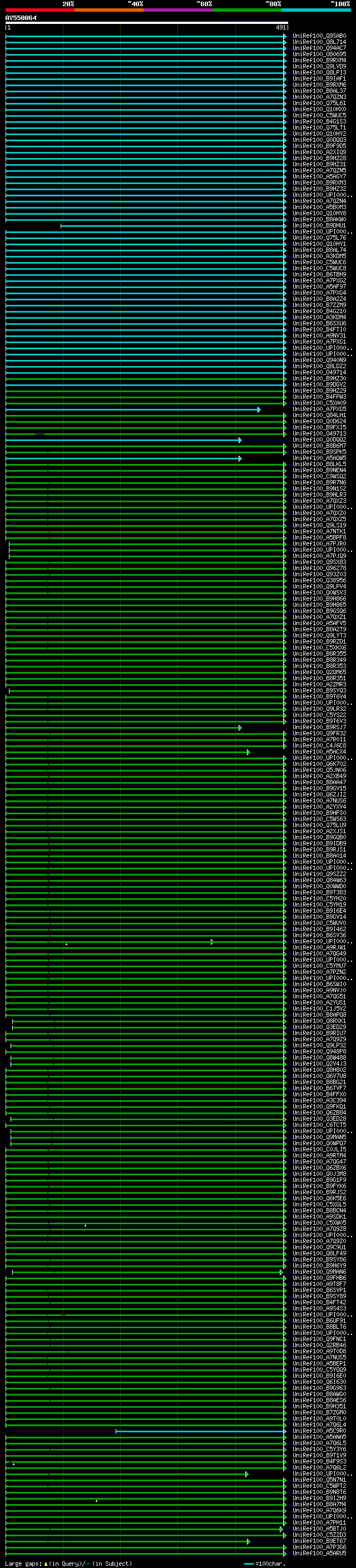Viewport: 356px width, 1568px height.
Task: Select the UniRef100_A5B0M3 label
Action: 319,207
